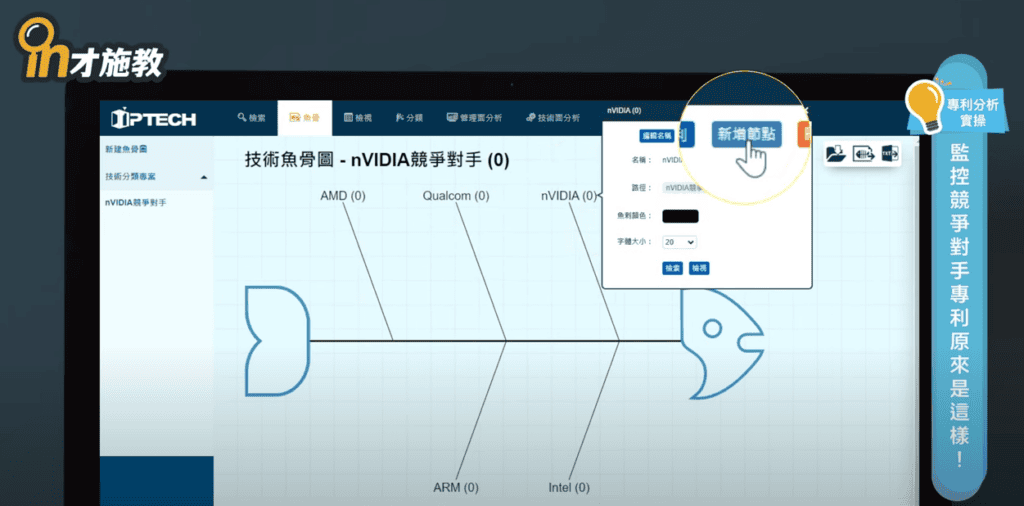Click the IPTECH logo

click(154, 119)
